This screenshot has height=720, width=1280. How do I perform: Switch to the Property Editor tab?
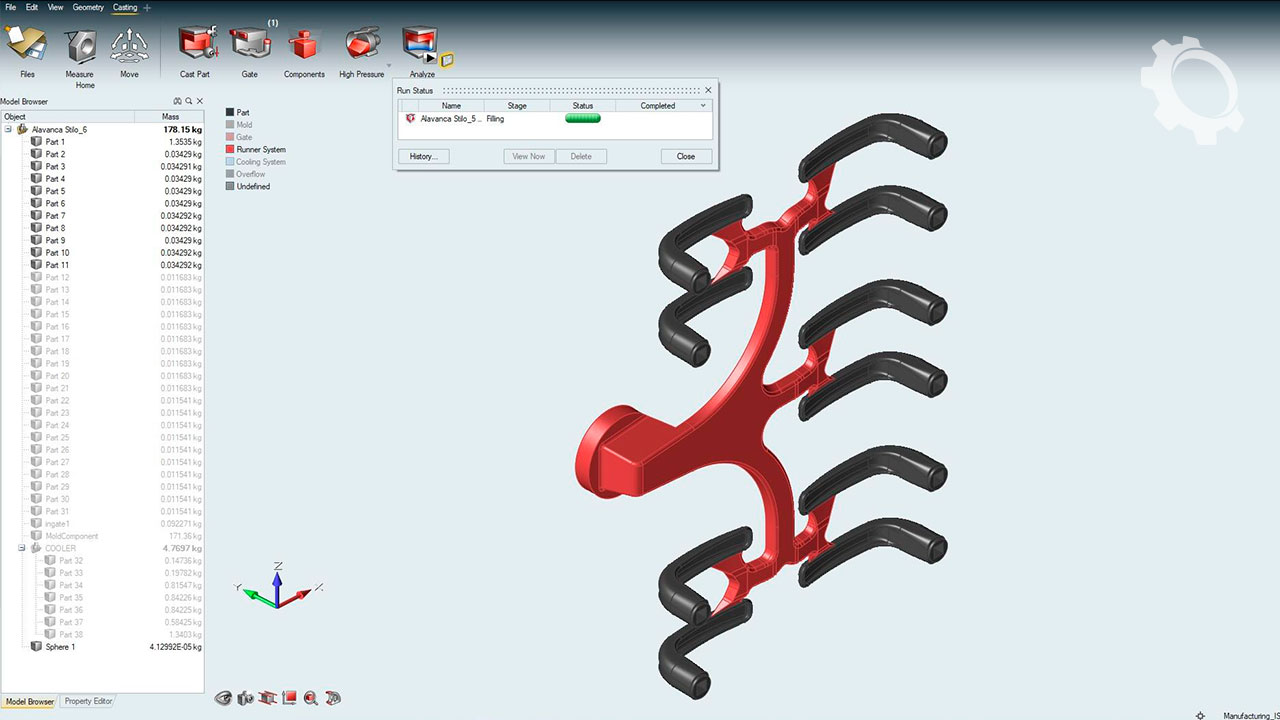[x=88, y=701]
